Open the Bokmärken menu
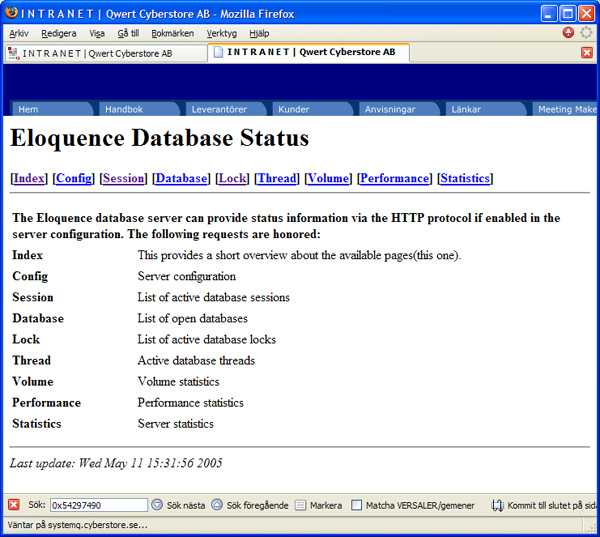The height and width of the screenshot is (537, 600). coord(173,34)
